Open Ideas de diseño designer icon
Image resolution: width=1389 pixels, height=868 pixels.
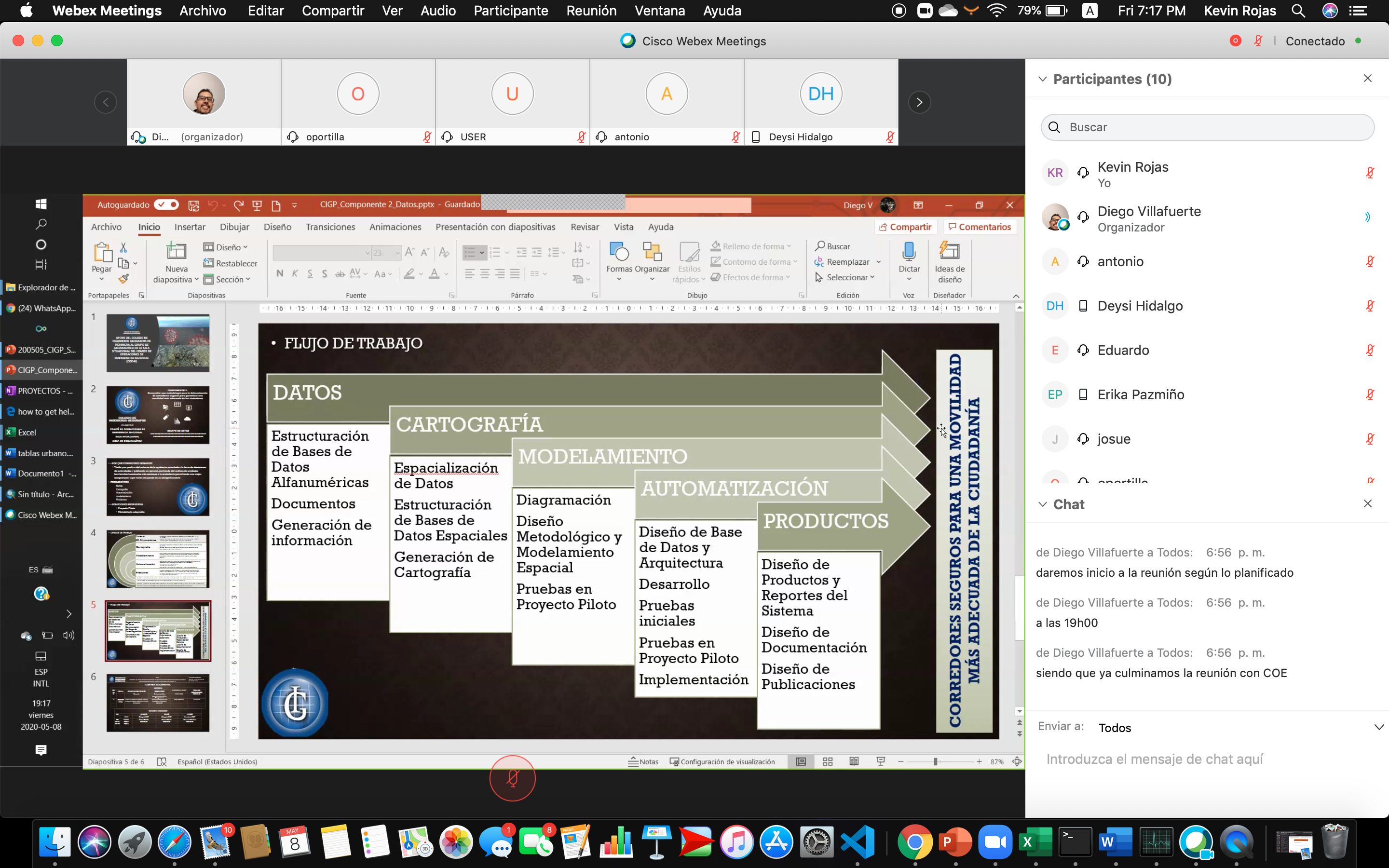coord(949,251)
